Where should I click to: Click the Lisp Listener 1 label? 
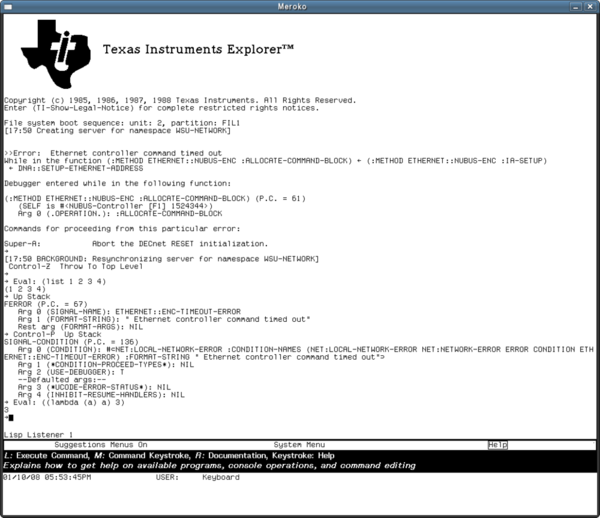click(x=38, y=435)
